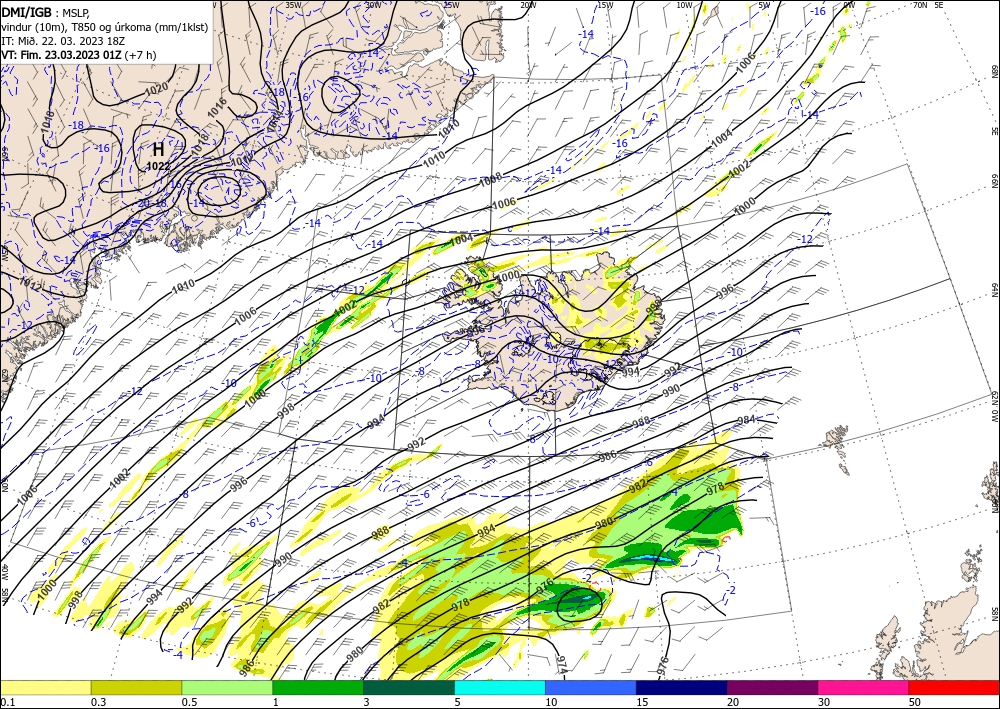
Task: Click the '20W' longitude label
Action: pos(528,4)
